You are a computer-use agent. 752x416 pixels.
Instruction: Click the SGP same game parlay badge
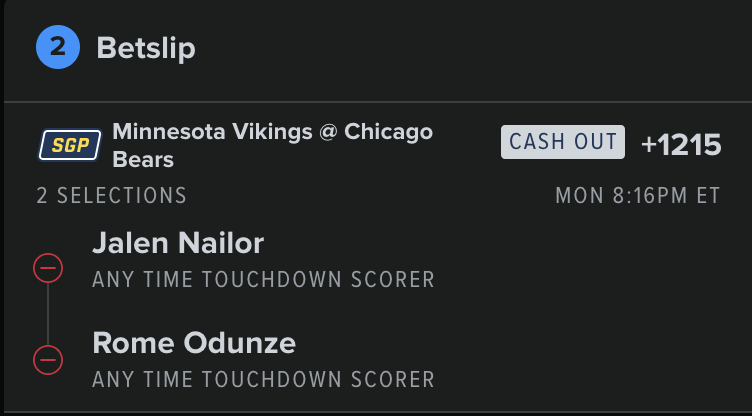point(70,145)
